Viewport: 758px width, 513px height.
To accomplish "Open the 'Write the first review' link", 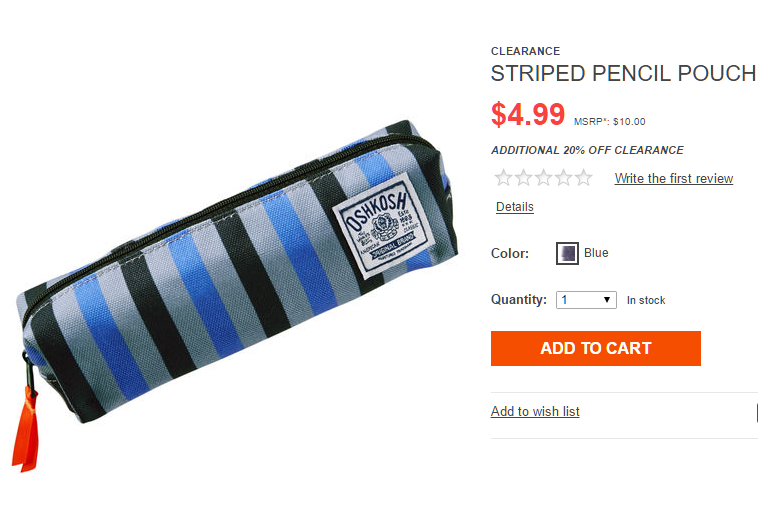I will pyautogui.click(x=674, y=178).
